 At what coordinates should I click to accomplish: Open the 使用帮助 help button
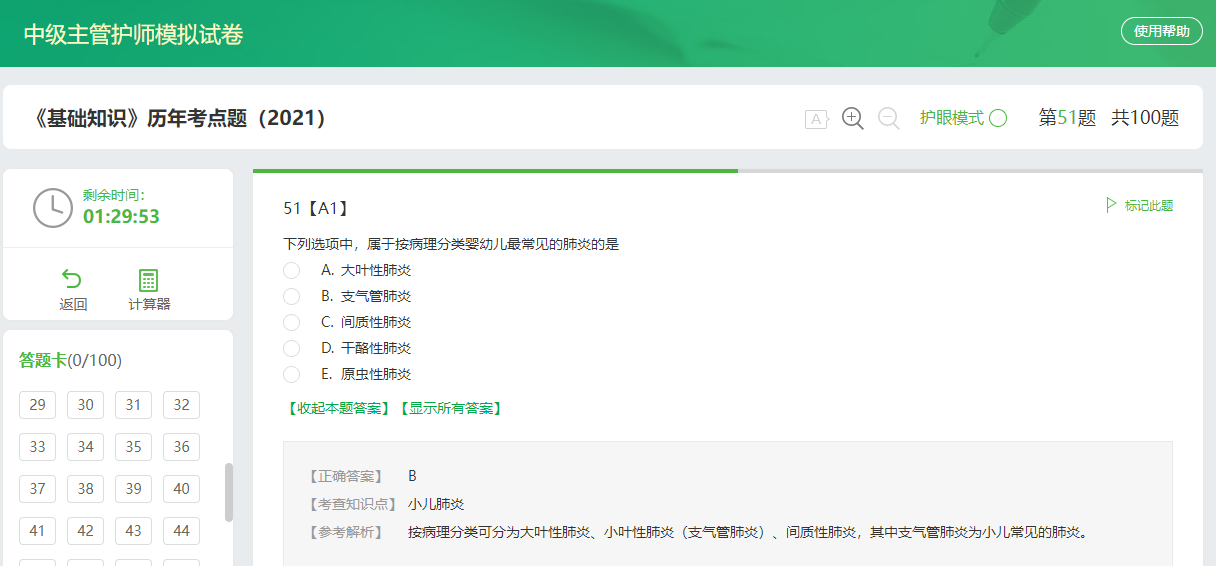(x=1161, y=31)
